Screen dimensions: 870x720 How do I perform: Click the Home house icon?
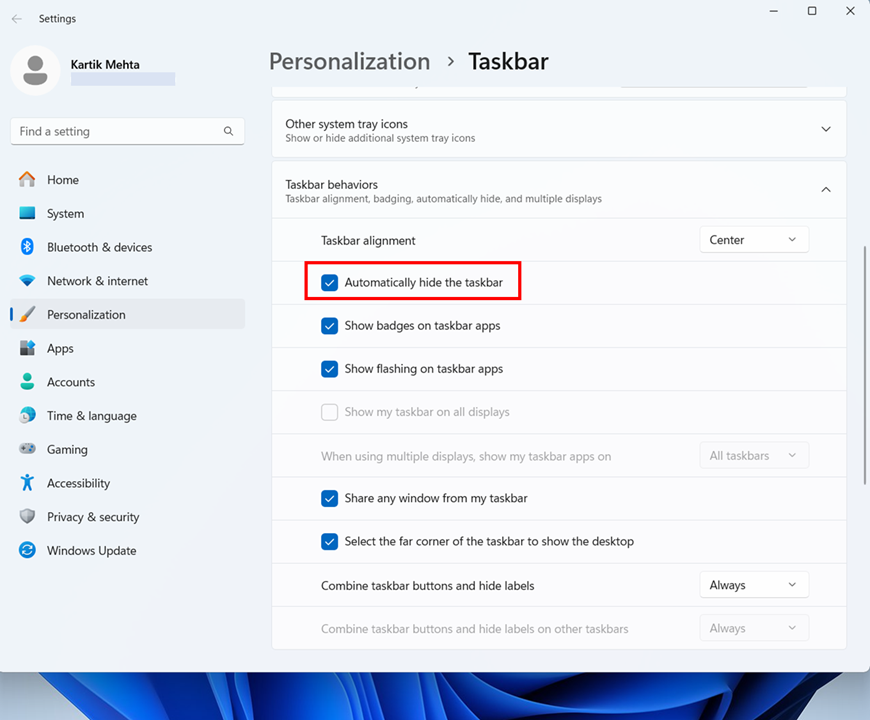(x=27, y=179)
